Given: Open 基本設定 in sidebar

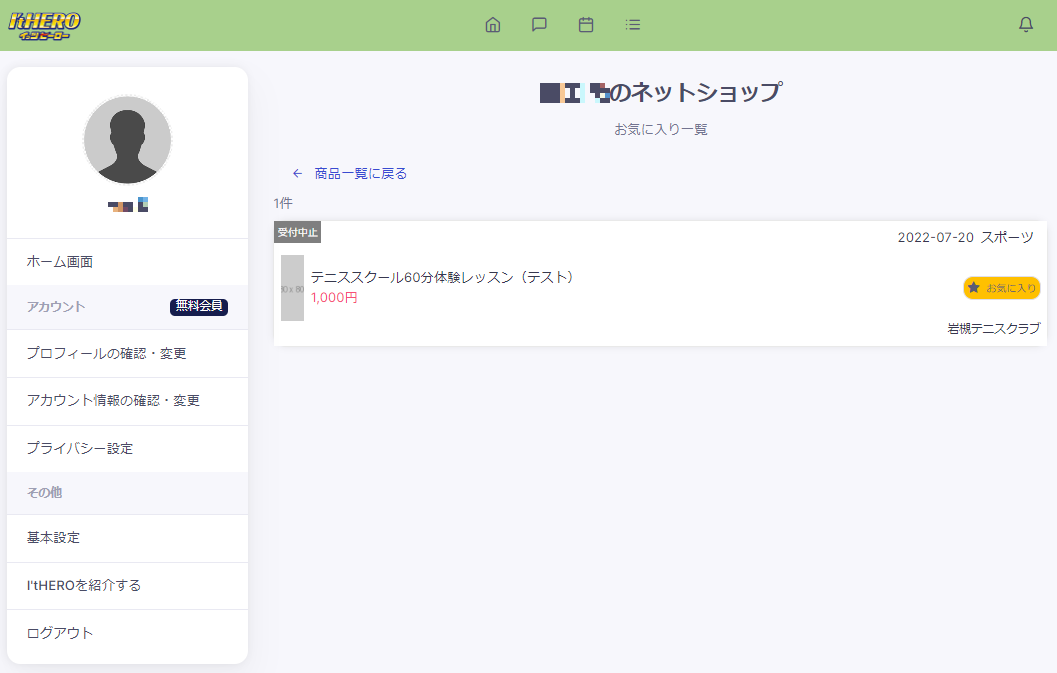Looking at the screenshot, I should point(127,538).
